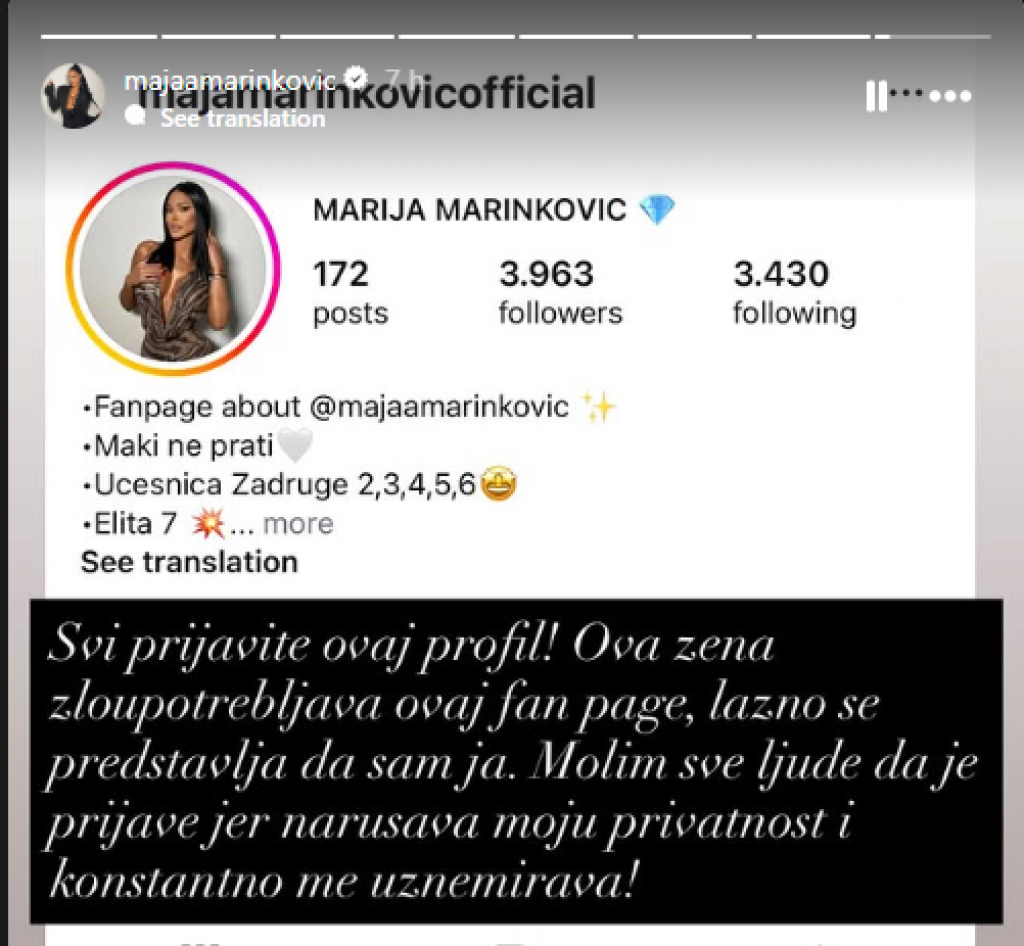Click the MARIJA MARINKOVIC profile name
This screenshot has width=1024, height=946.
click(470, 210)
